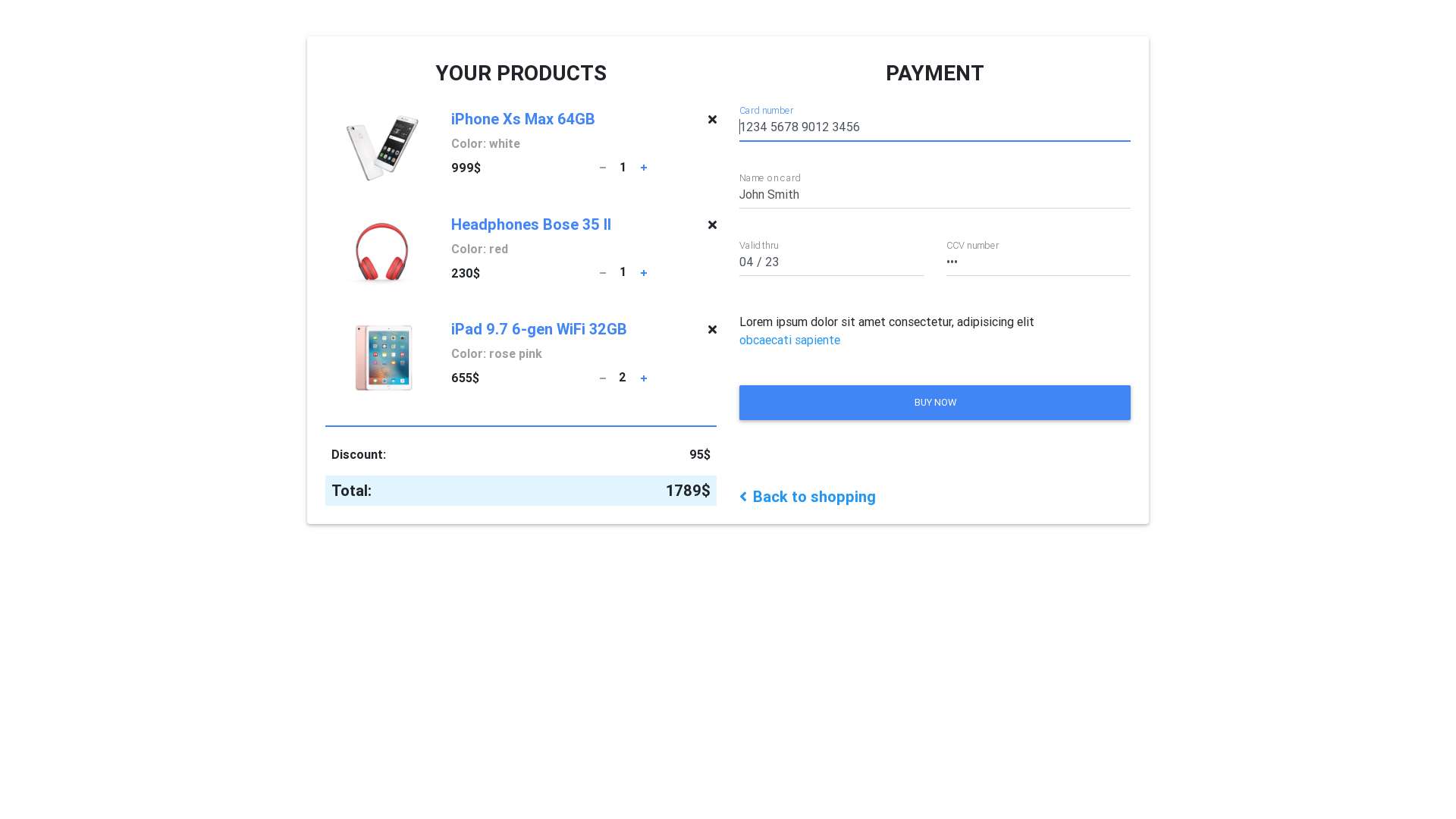Increase Headphones Bose quantity with plus

(x=644, y=273)
